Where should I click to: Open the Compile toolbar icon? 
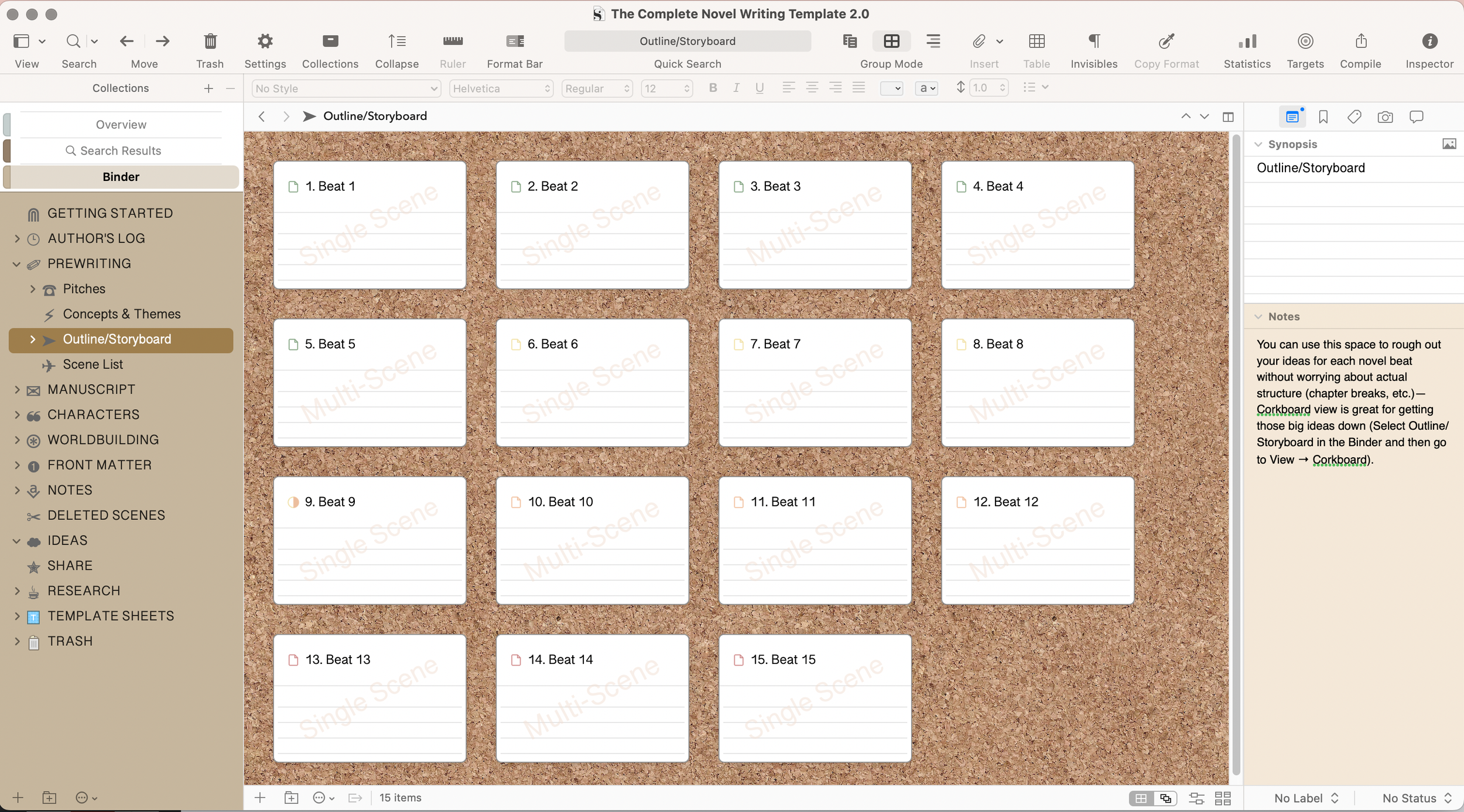(x=1360, y=42)
